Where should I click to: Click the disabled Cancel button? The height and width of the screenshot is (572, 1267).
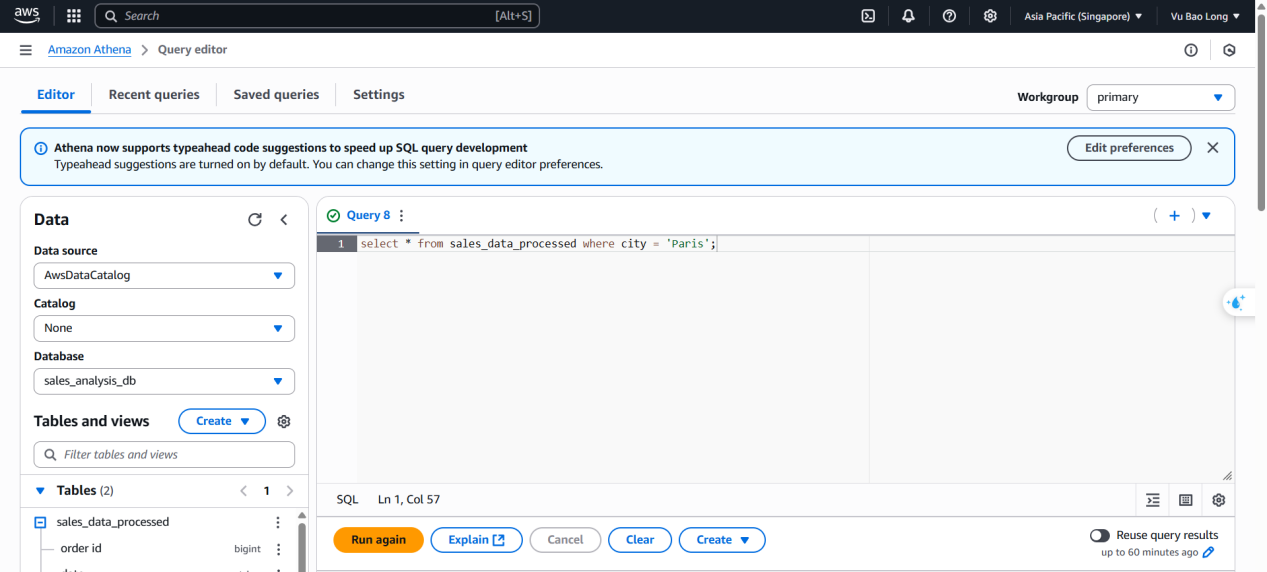565,540
